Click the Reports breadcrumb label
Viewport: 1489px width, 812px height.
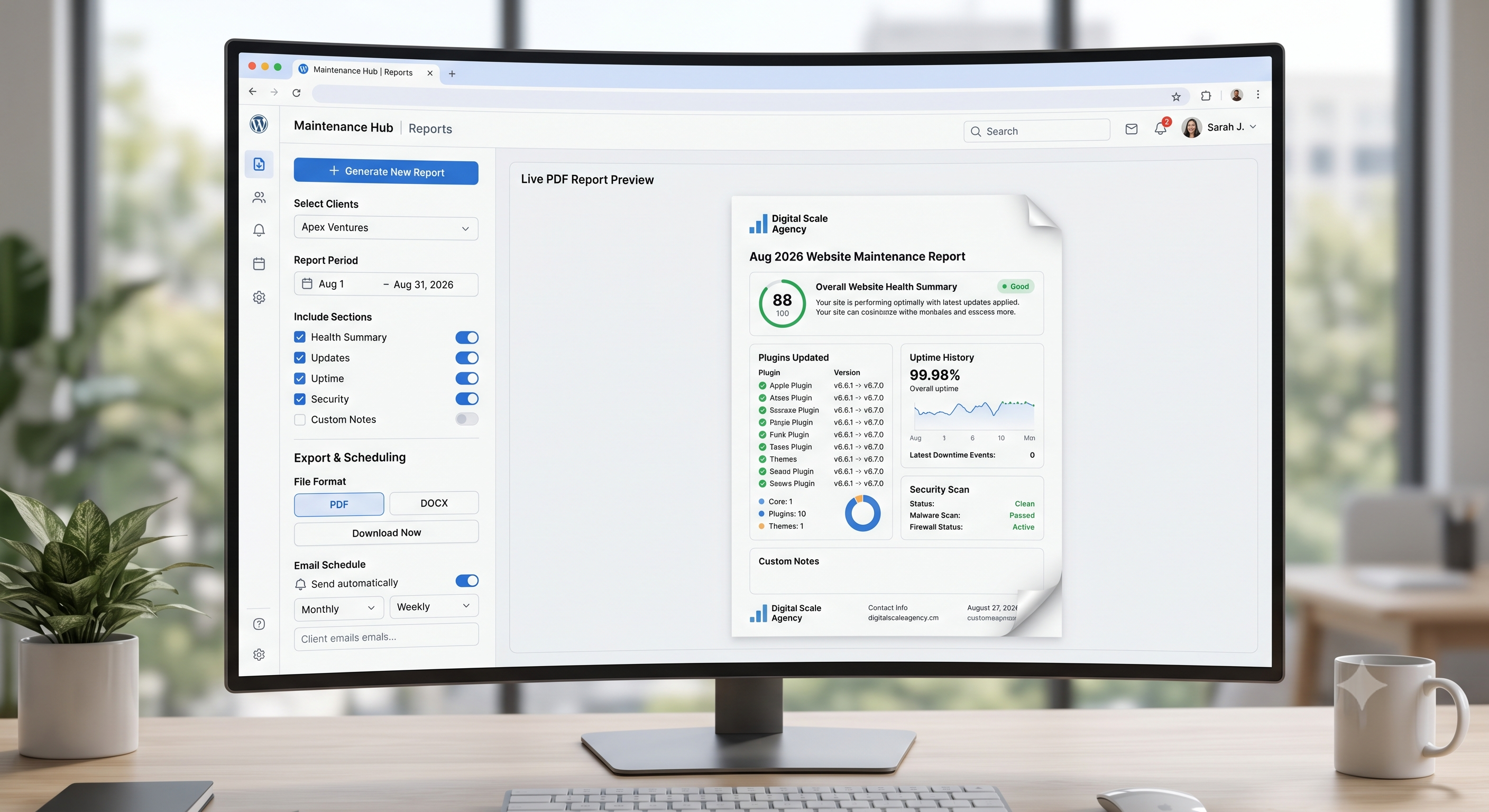pyautogui.click(x=430, y=128)
